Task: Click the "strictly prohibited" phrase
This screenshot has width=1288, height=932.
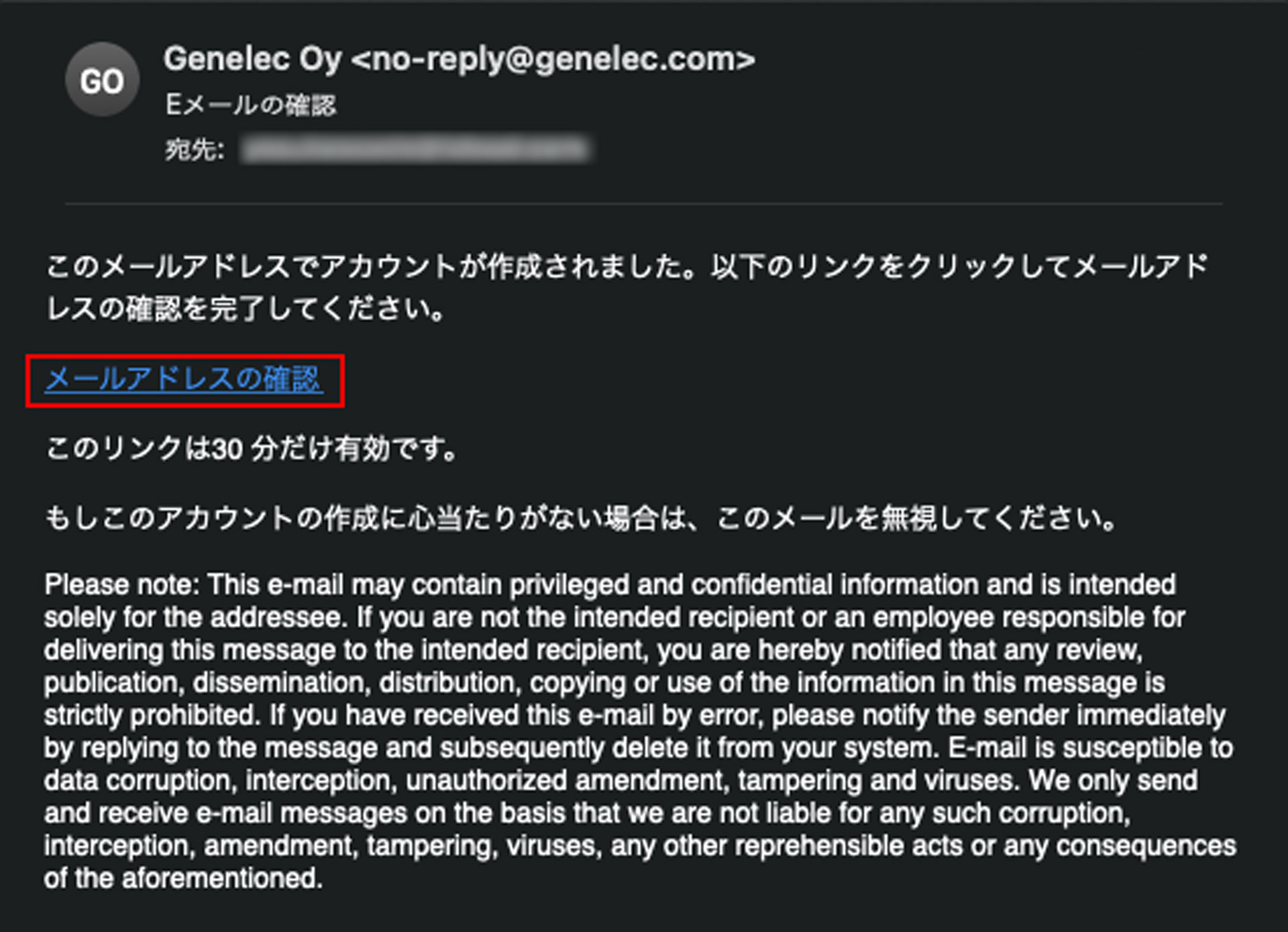Action: (x=152, y=715)
